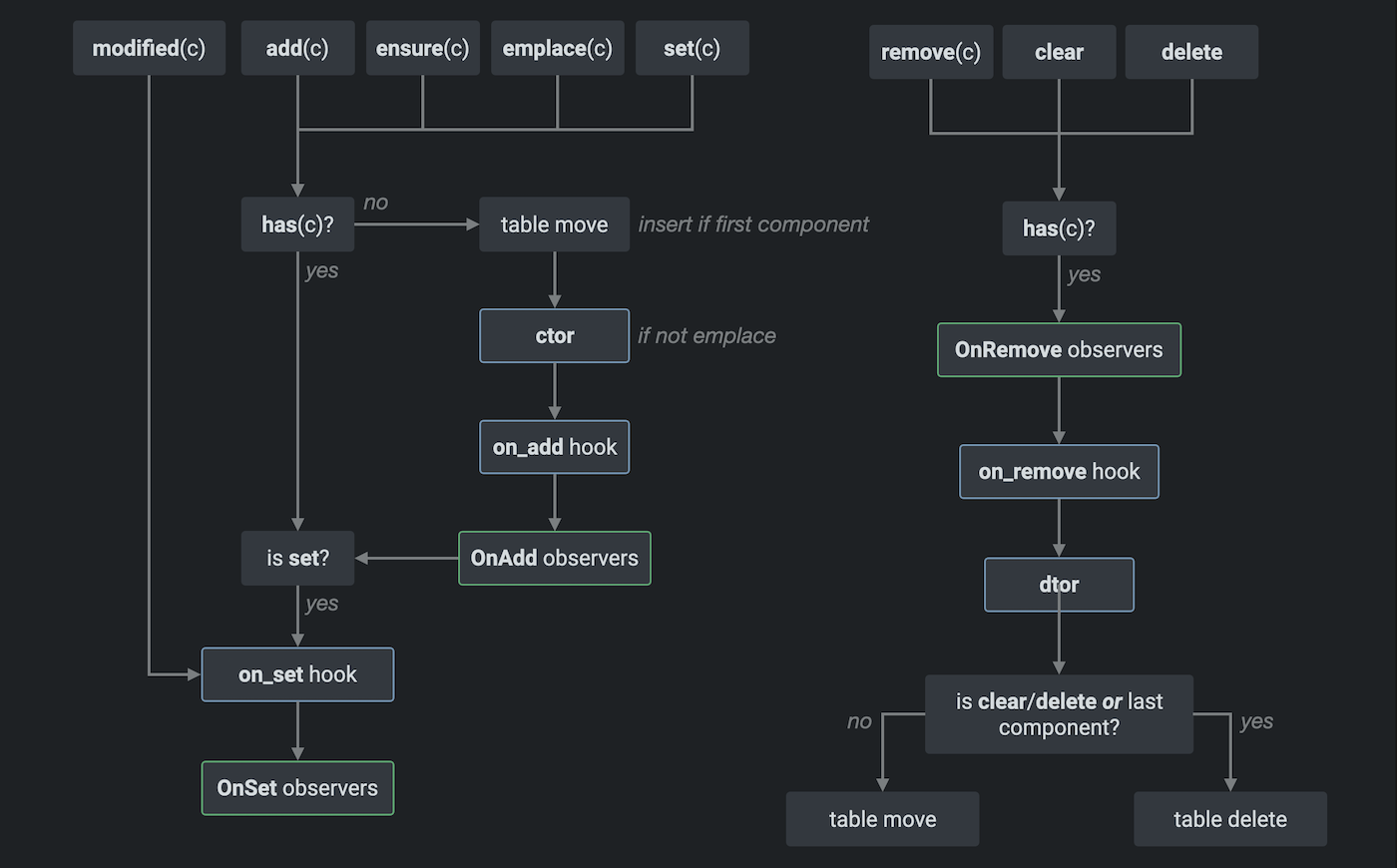Click the OnAdd observers box

click(554, 558)
